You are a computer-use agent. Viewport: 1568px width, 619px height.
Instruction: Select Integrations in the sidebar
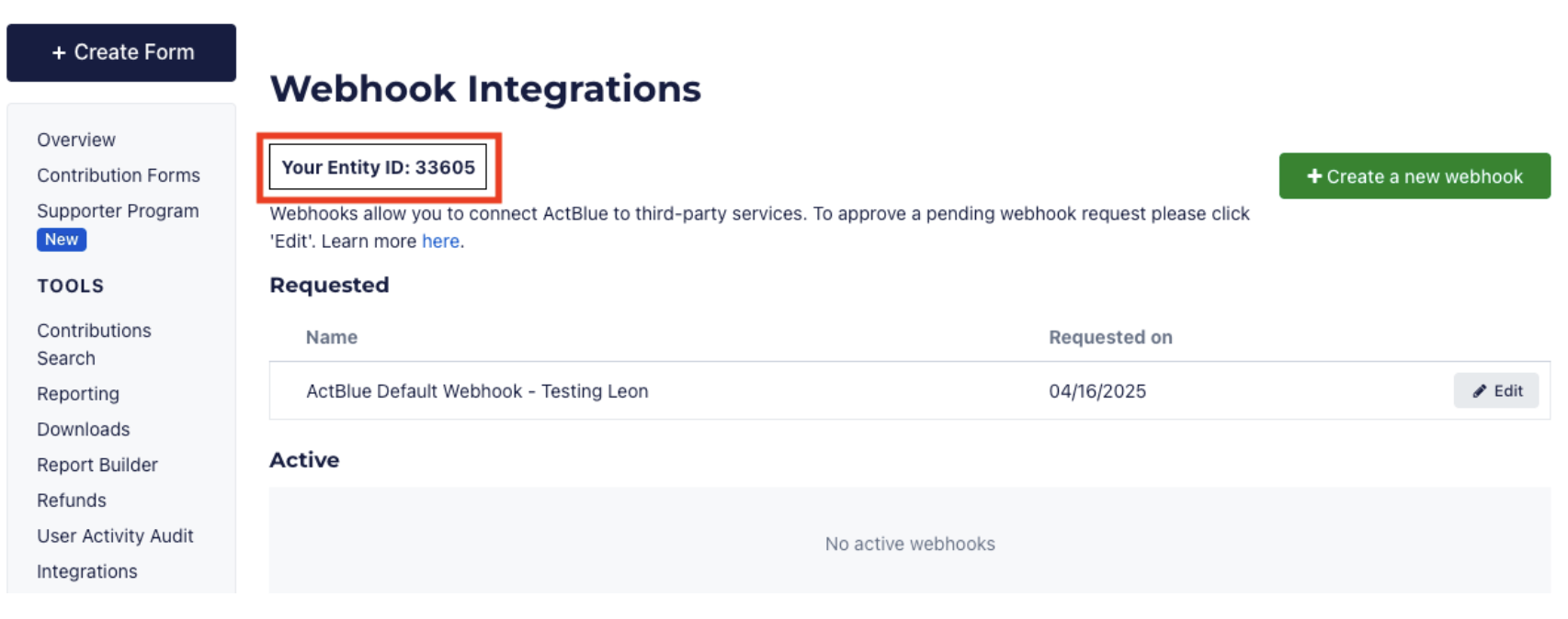(87, 572)
